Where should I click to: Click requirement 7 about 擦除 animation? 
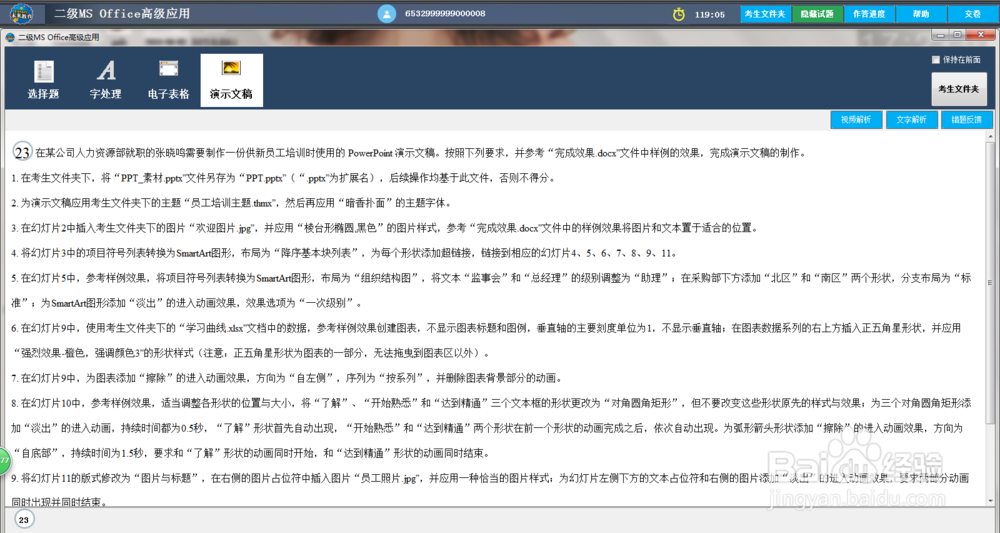286,378
